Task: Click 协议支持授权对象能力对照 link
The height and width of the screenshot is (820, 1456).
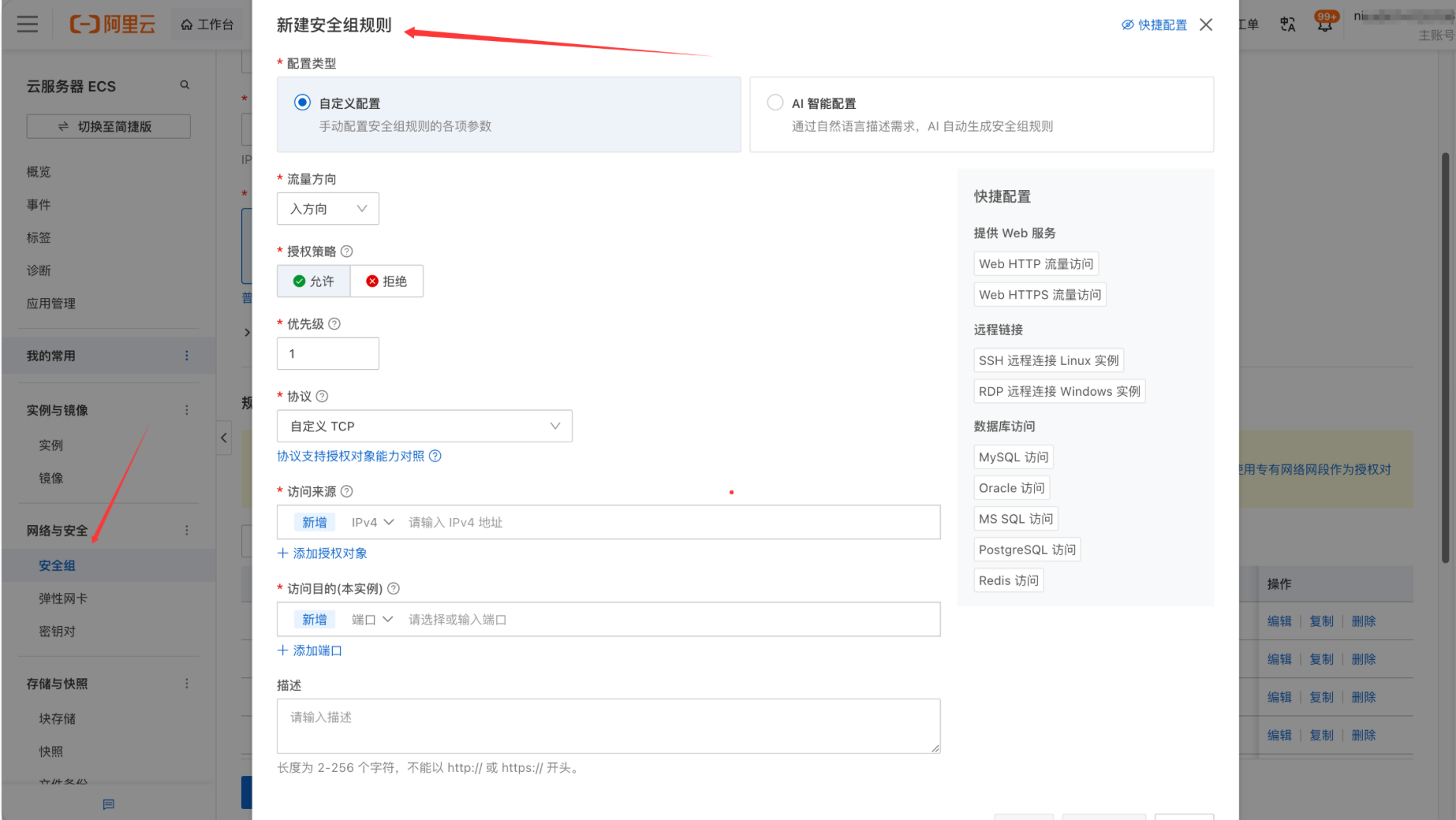Action: [350, 457]
